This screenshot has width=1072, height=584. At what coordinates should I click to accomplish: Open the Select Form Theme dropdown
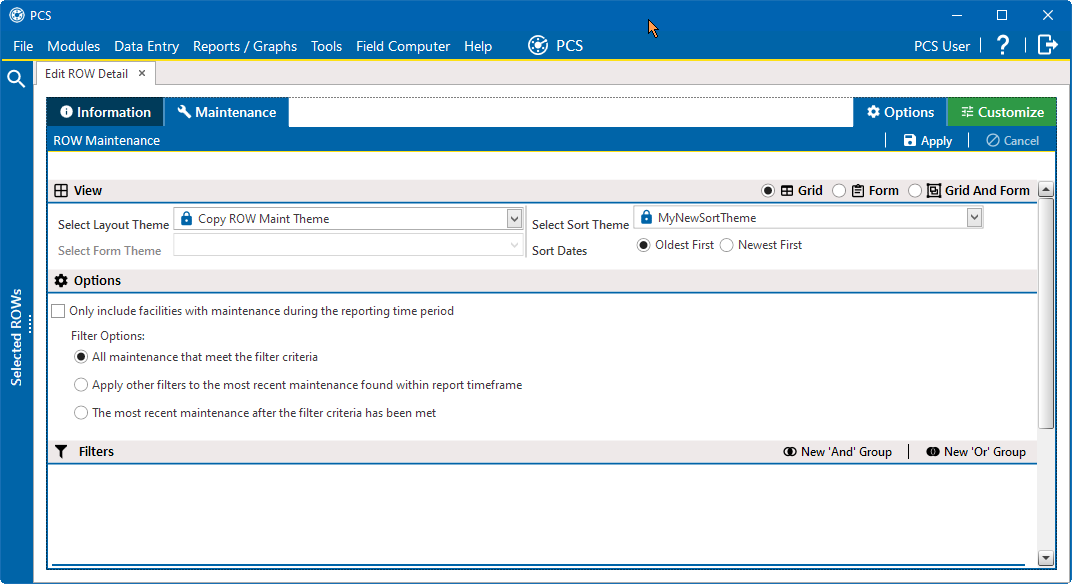[513, 245]
